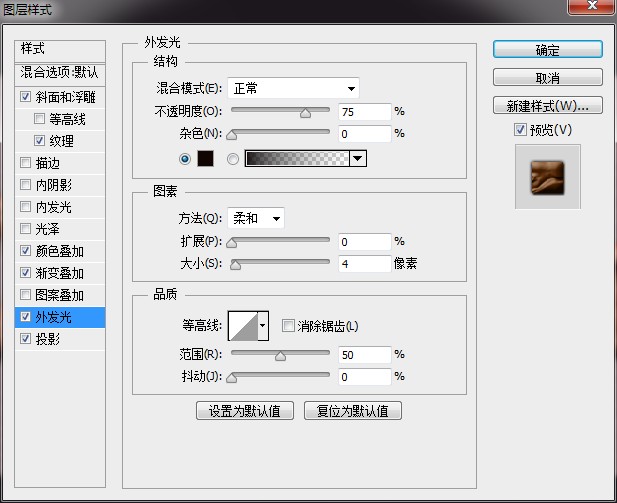This screenshot has width=617, height=503.
Task: Open the 渐变叠加 gradient overlay settings
Action: click(x=59, y=273)
